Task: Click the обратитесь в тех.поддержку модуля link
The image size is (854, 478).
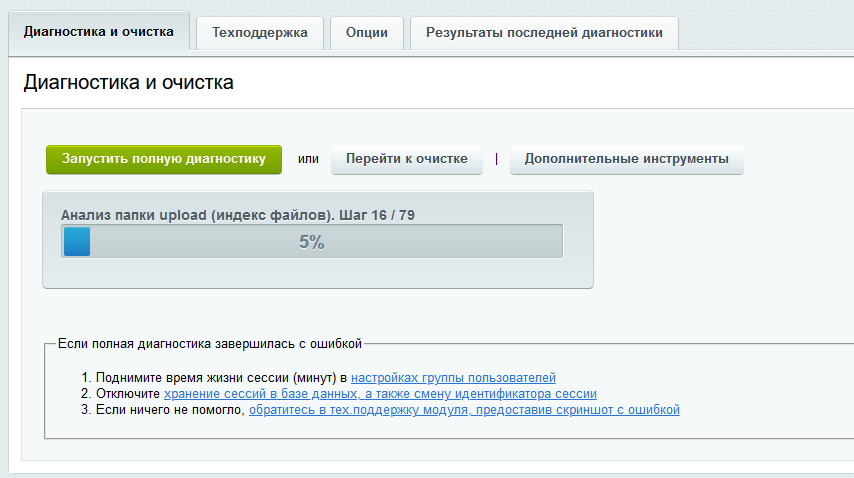Action: click(x=464, y=410)
